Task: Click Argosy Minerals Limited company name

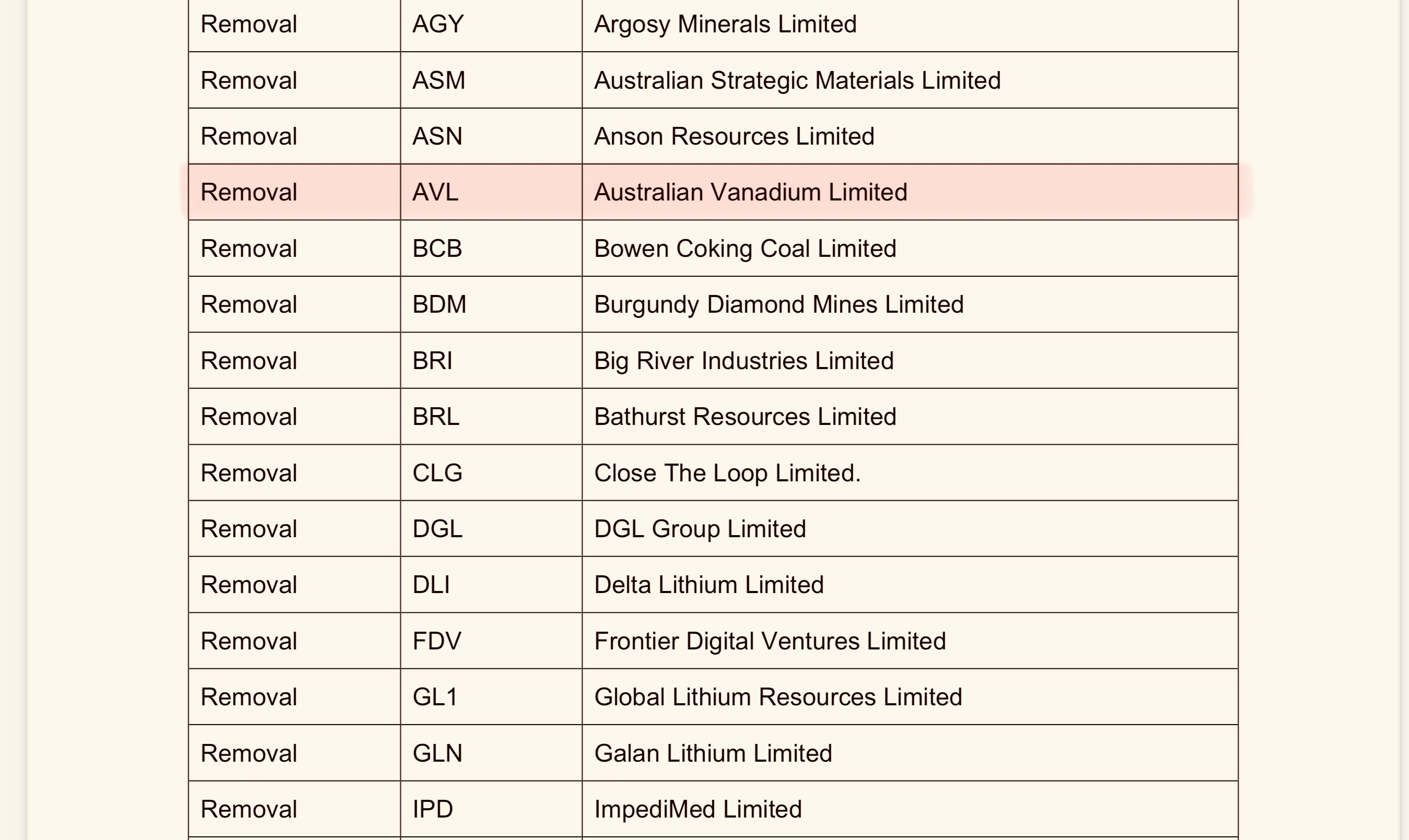Action: point(725,25)
